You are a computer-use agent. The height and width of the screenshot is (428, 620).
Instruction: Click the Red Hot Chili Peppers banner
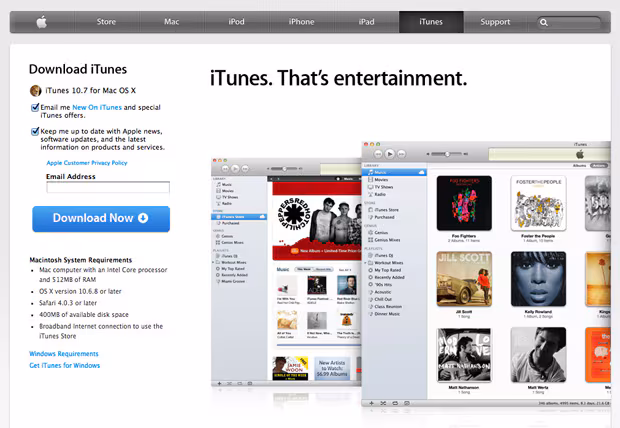[317, 221]
